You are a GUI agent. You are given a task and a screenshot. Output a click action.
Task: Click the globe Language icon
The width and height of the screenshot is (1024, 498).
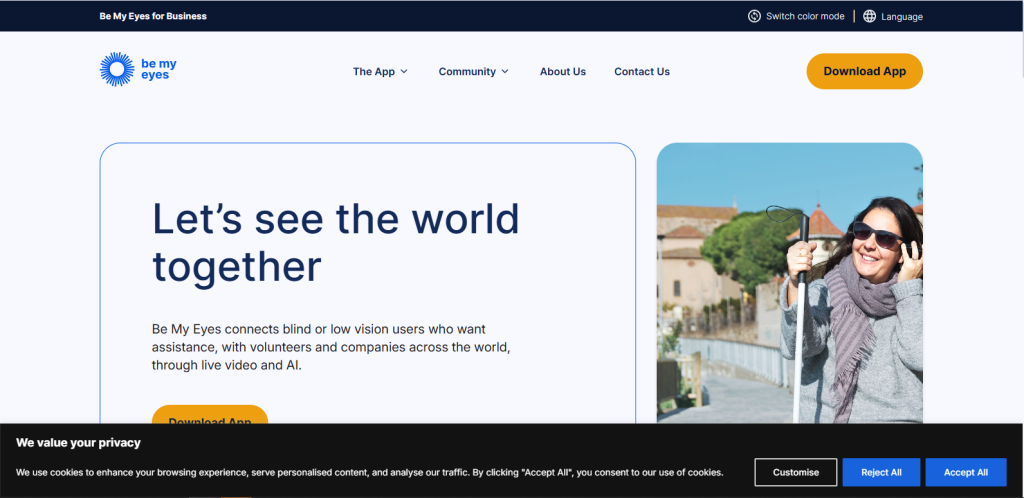click(869, 16)
